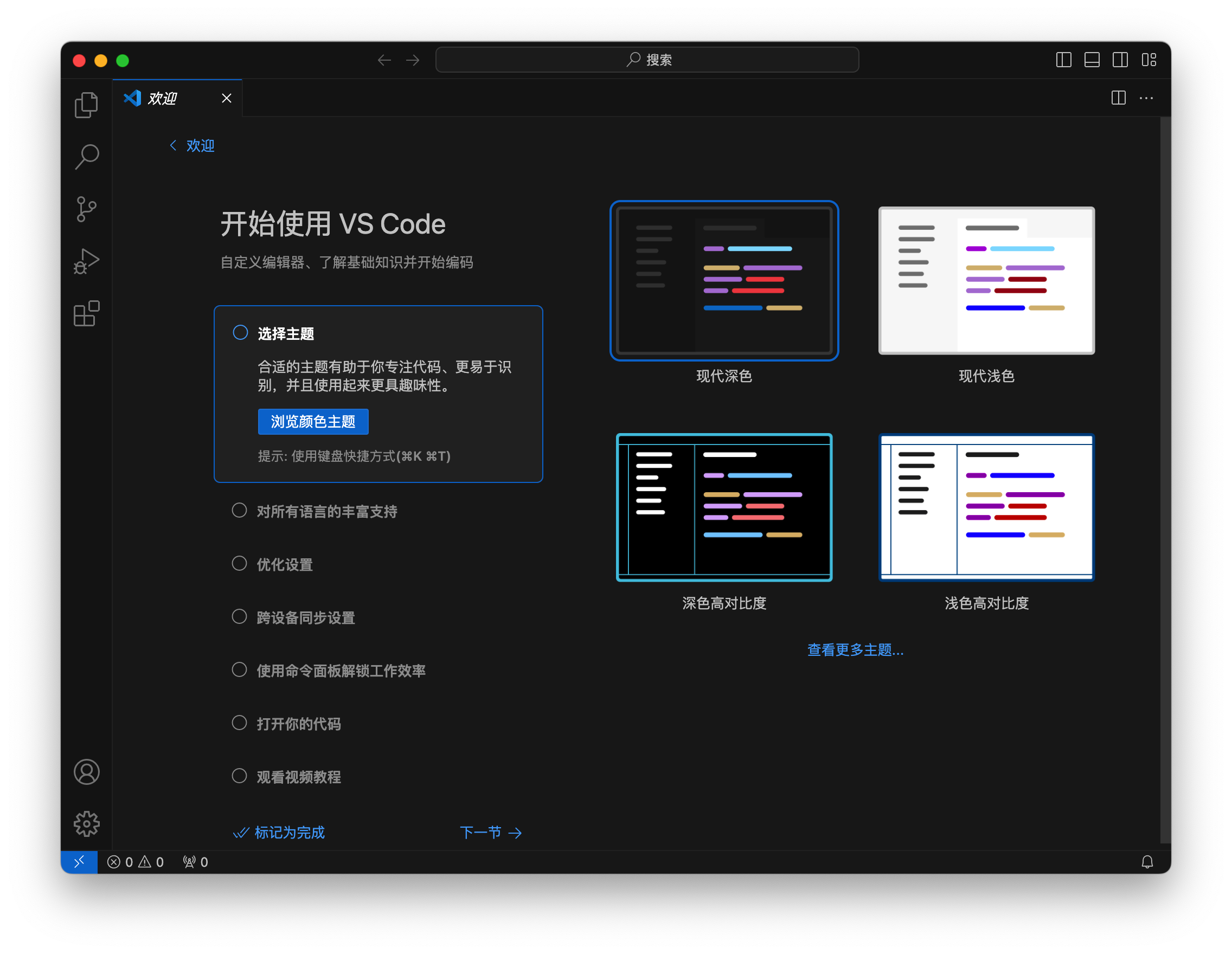Screen dimensions: 1232x954
Task: Click the top 搜索 command center box
Action: coord(647,60)
